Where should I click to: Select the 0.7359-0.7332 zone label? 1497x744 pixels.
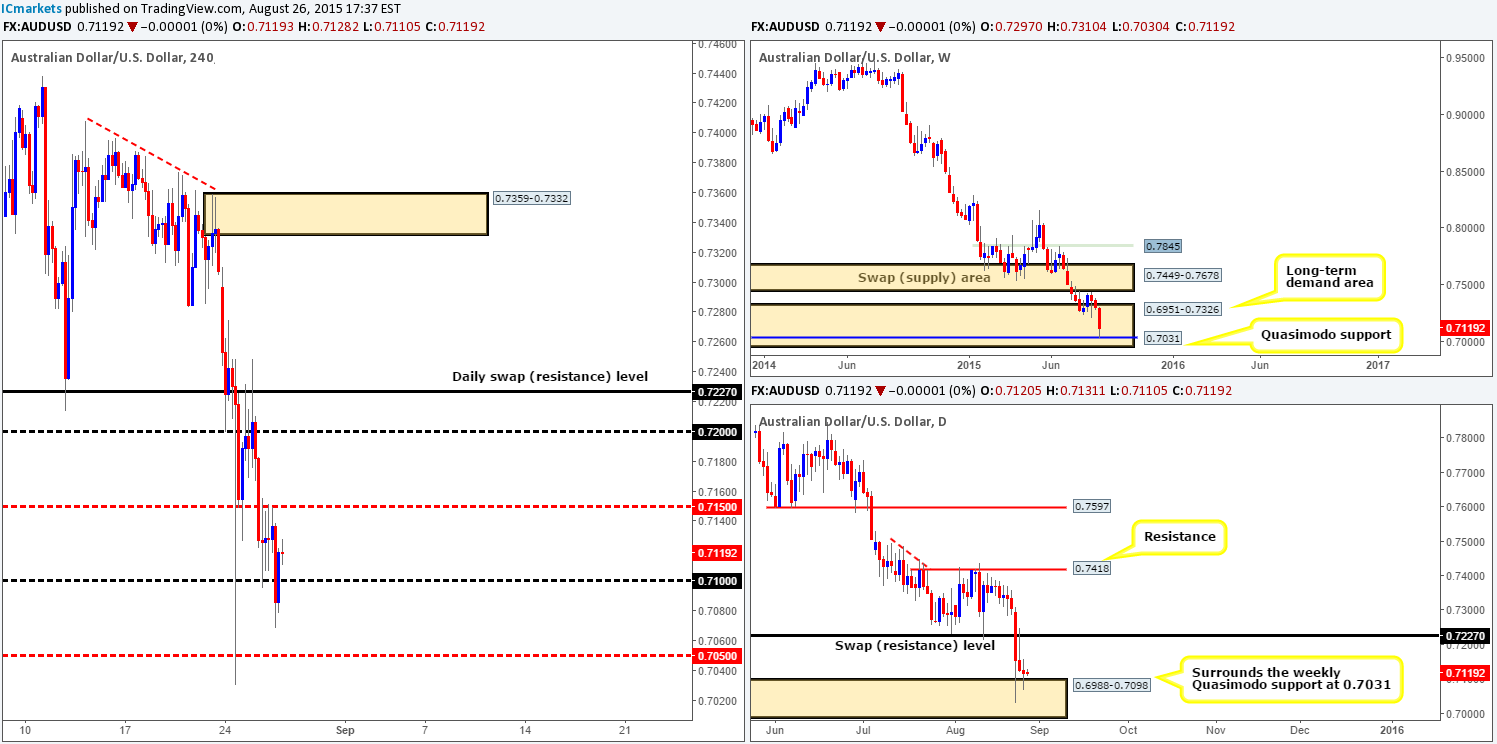534,200
